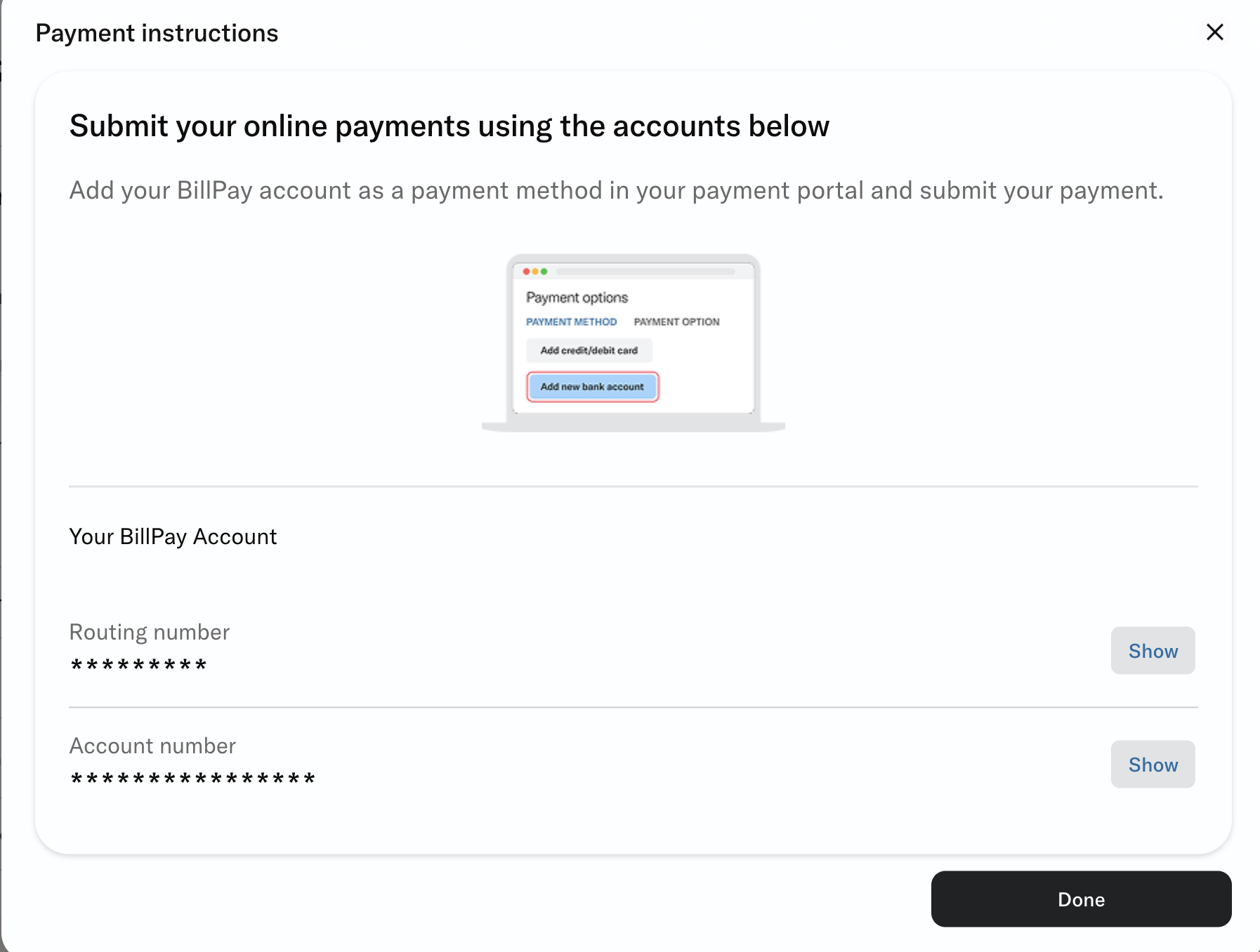
Task: Click the green dot in the mock browser window
Action: point(545,270)
